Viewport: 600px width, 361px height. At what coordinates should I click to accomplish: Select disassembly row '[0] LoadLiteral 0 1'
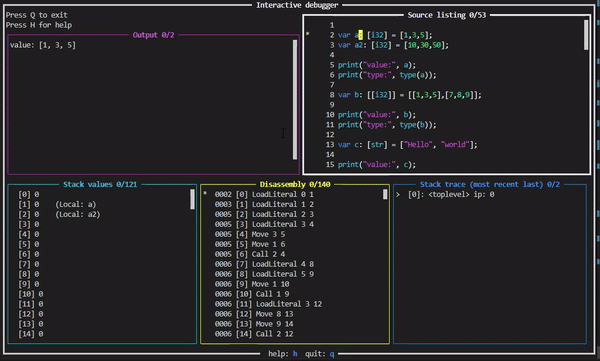click(264, 194)
